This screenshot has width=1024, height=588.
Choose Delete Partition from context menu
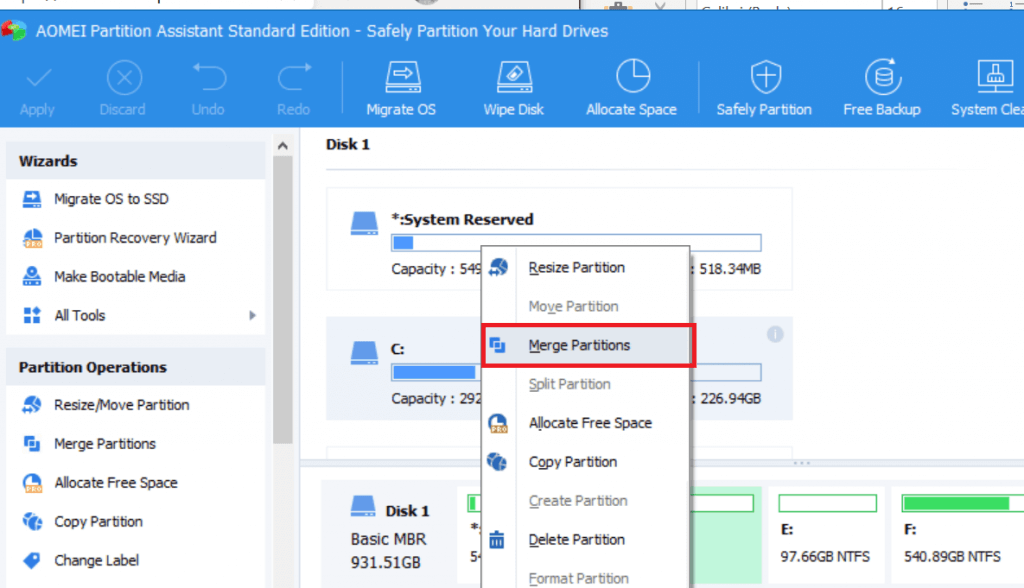(x=585, y=540)
